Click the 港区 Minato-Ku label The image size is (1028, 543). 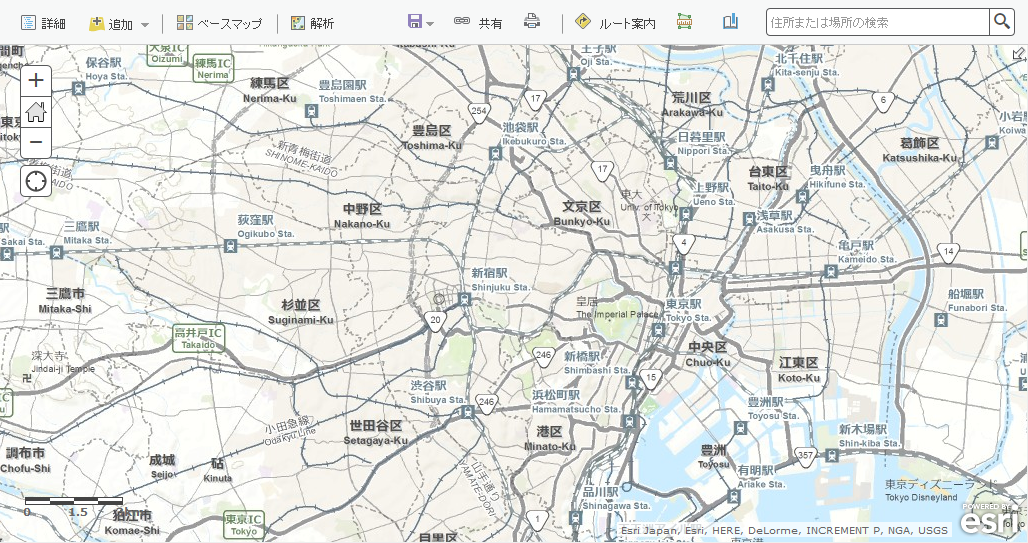coord(549,439)
